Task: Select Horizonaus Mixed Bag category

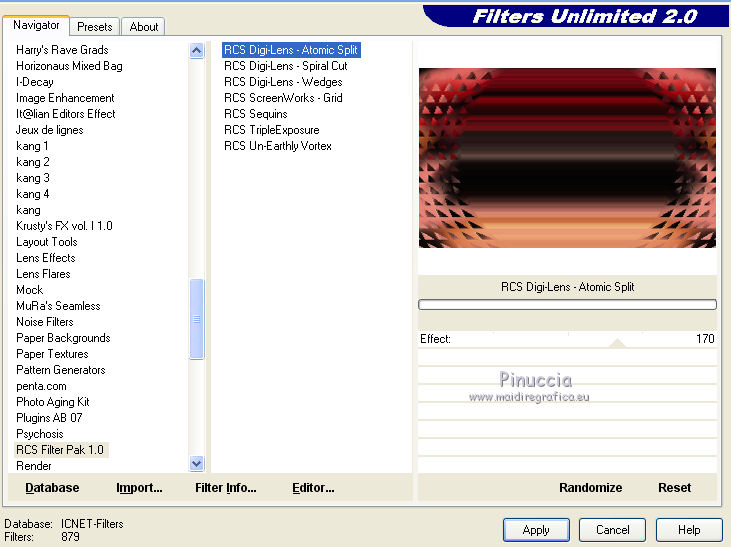Action: [x=69, y=66]
